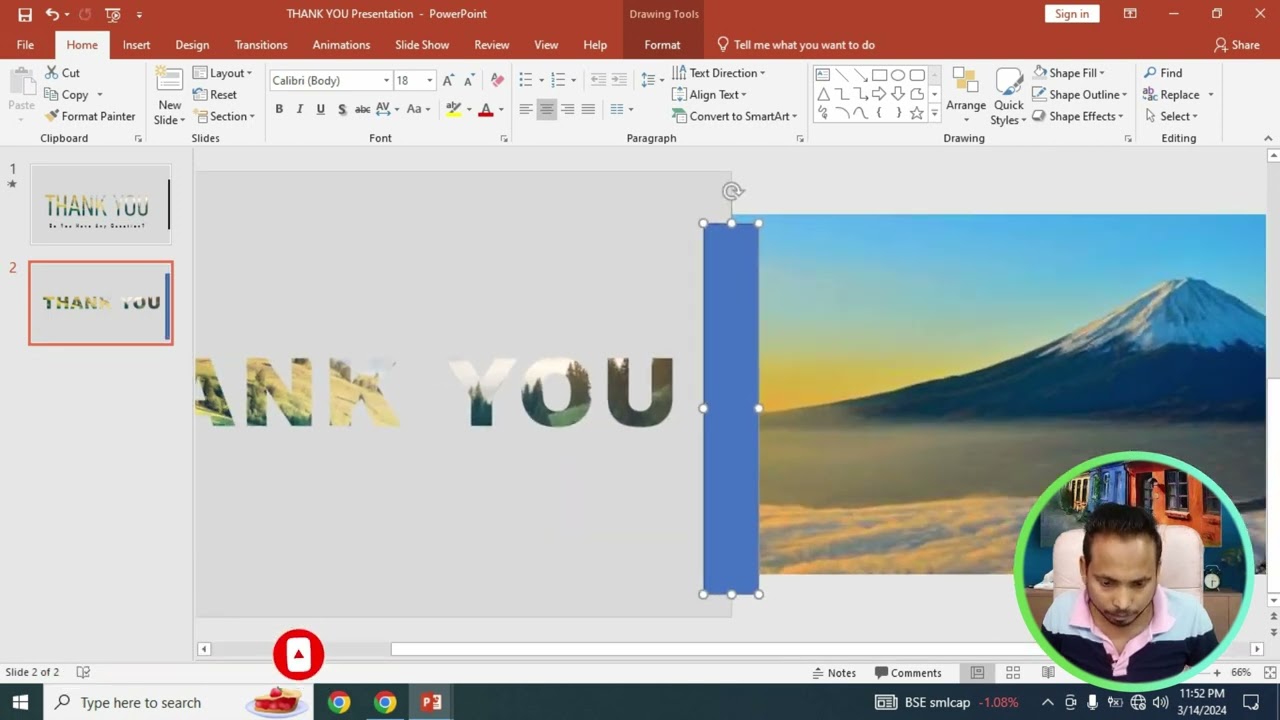Click the Cut scissors icon
This screenshot has width=1280, height=720.
coord(52,73)
